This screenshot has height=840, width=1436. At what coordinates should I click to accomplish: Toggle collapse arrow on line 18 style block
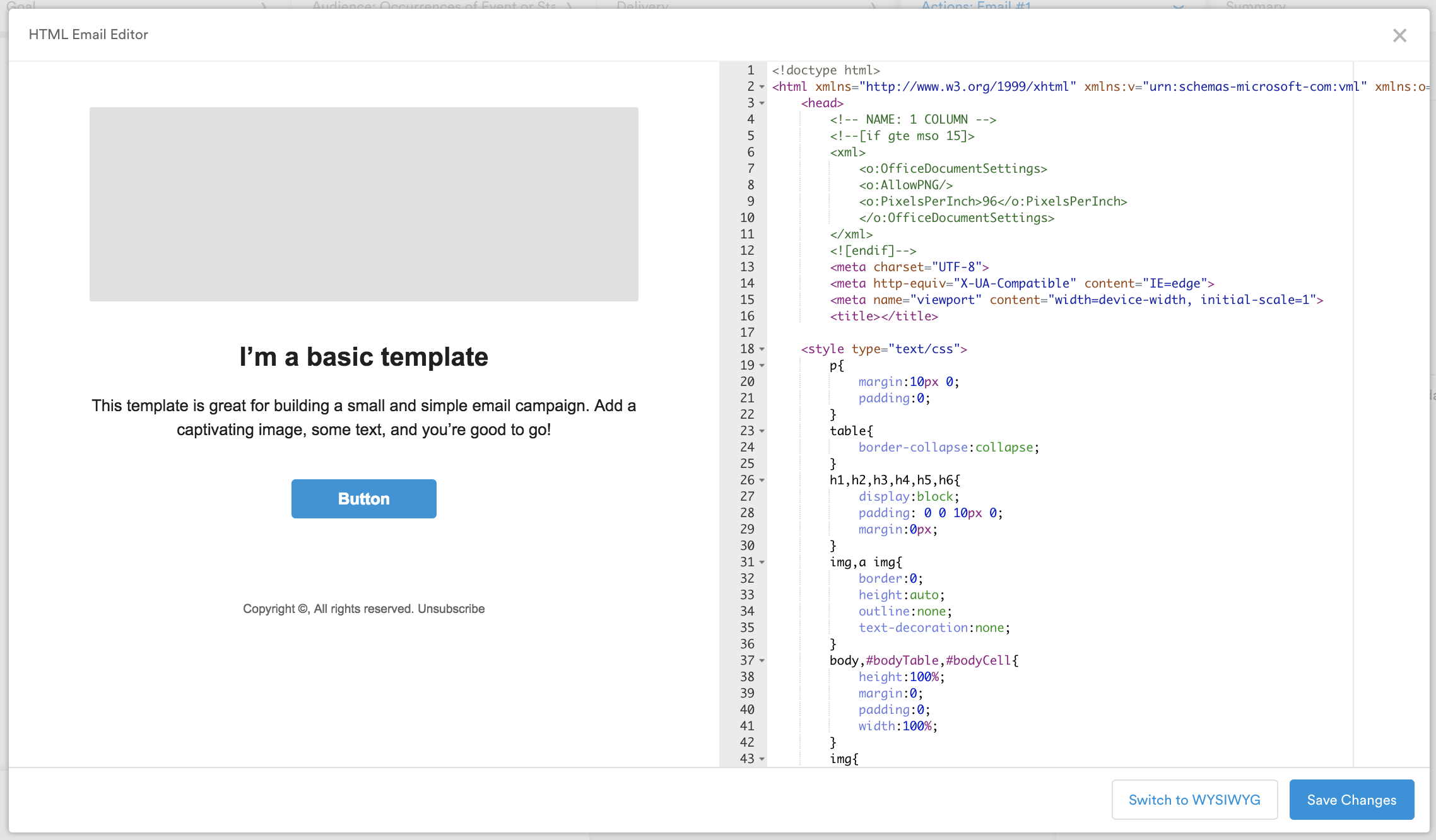pos(761,348)
